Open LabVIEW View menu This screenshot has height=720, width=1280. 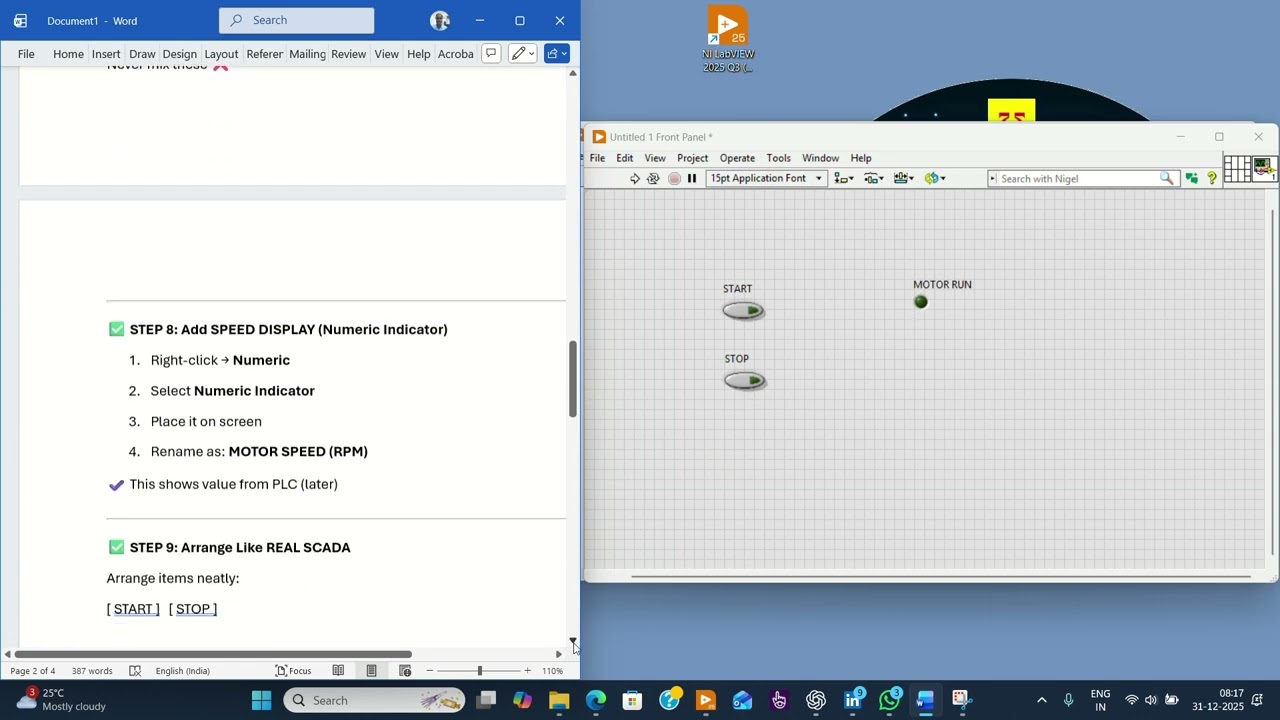pos(655,158)
